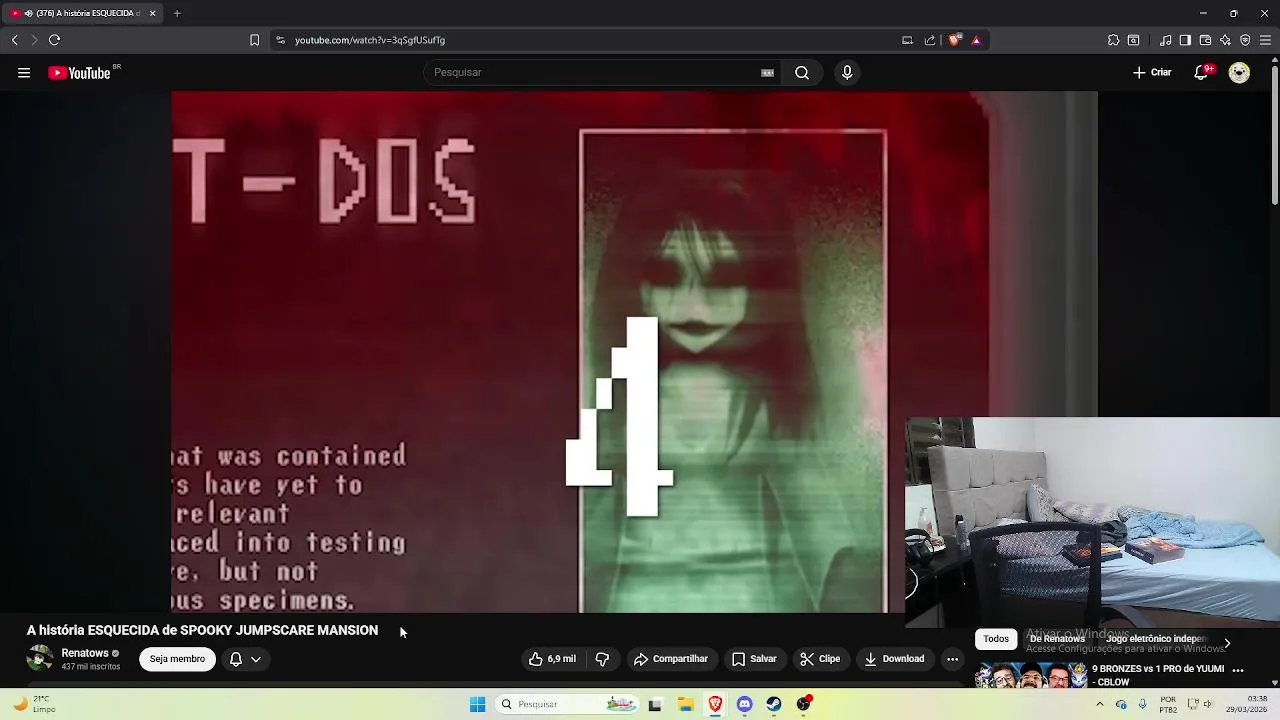The image size is (1280, 720).
Task: Open the screen cast icon in address bar
Action: [907, 40]
